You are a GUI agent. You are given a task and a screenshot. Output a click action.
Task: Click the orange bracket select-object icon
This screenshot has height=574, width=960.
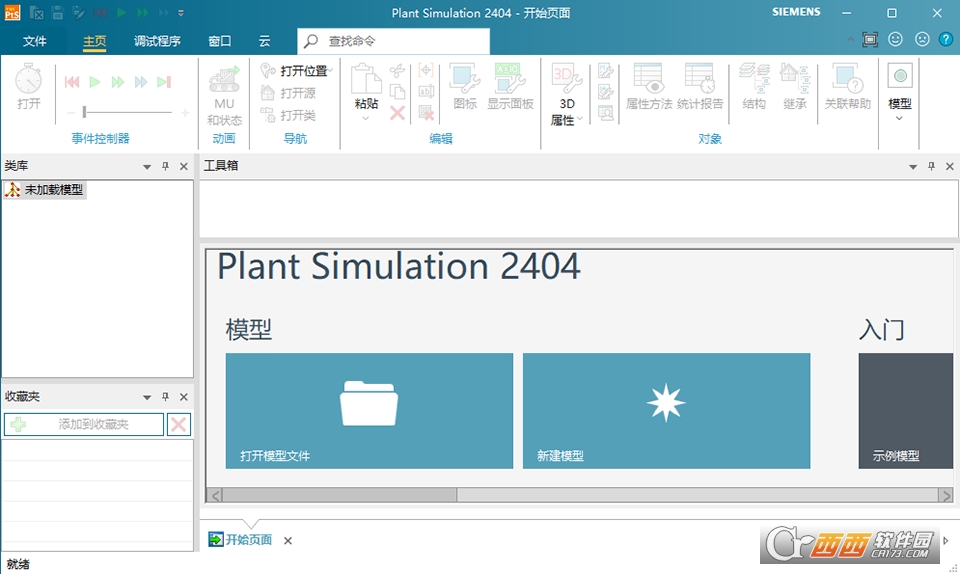click(x=426, y=70)
